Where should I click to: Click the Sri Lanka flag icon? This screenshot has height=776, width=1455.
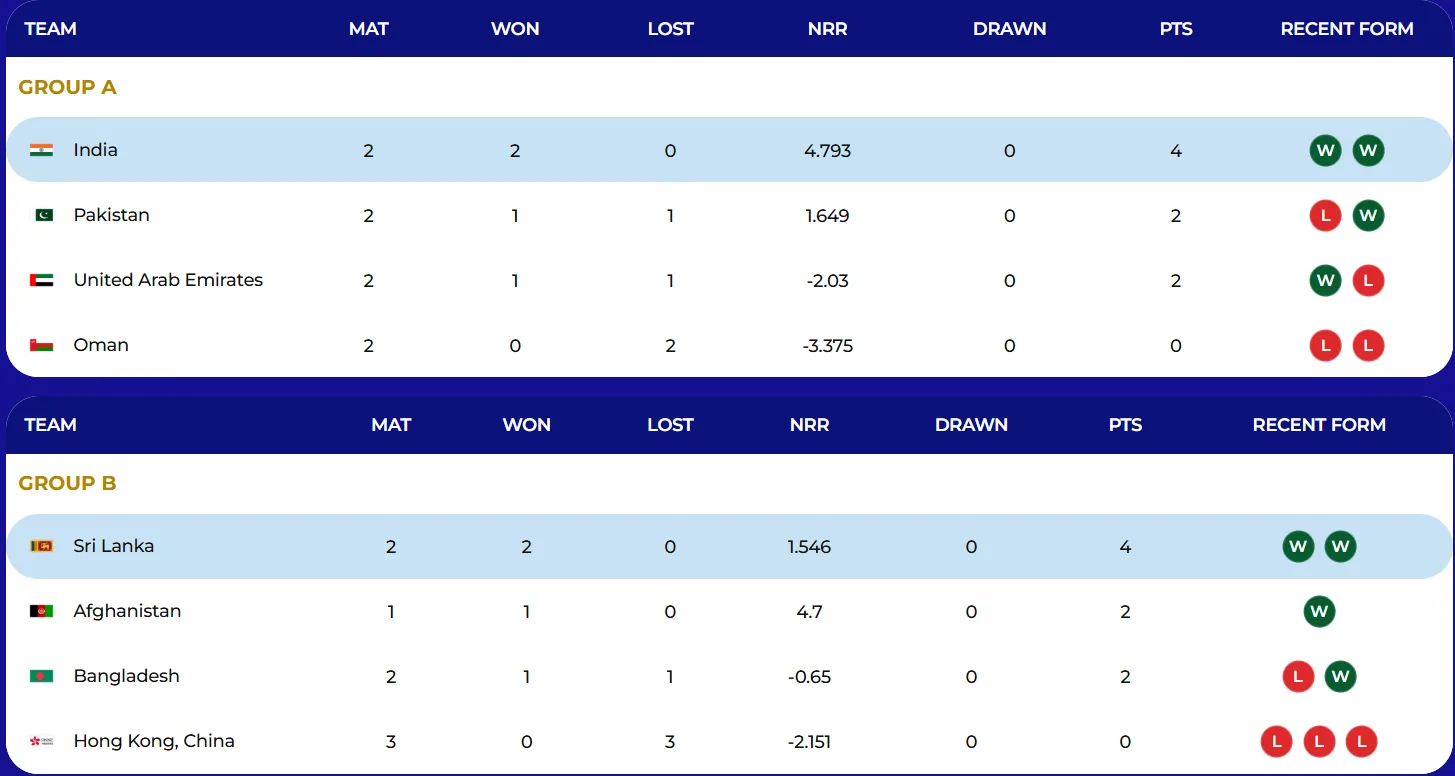[41, 546]
